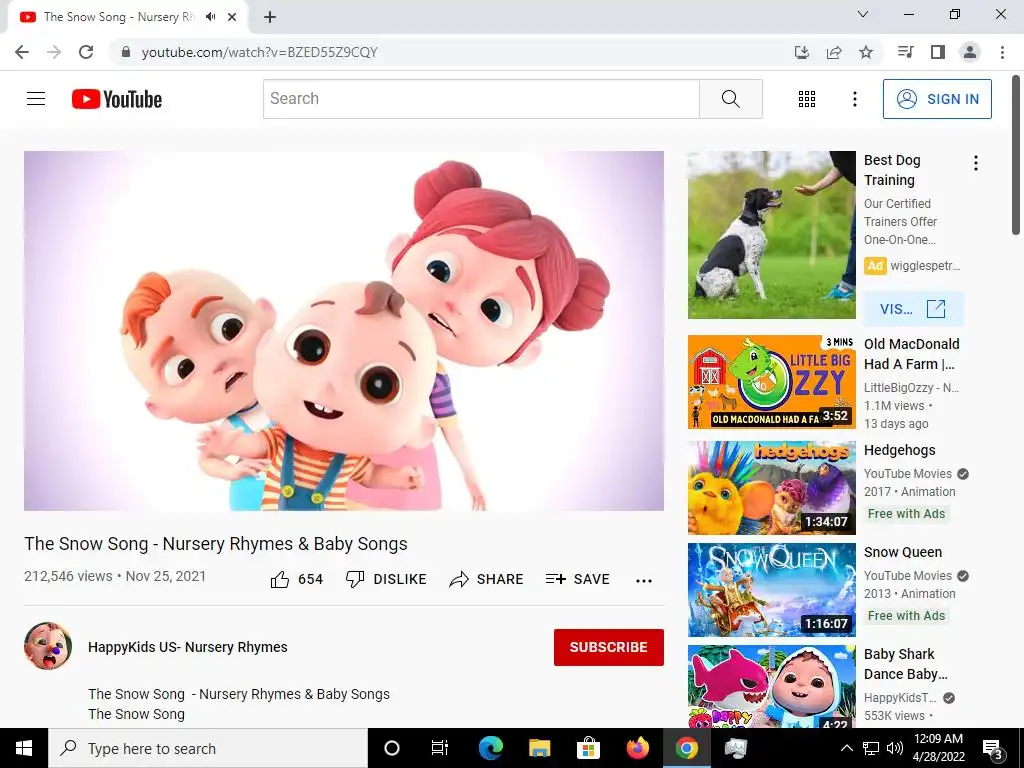Like the video with thumbs up
This screenshot has height=768, width=1024.
[x=296, y=579]
